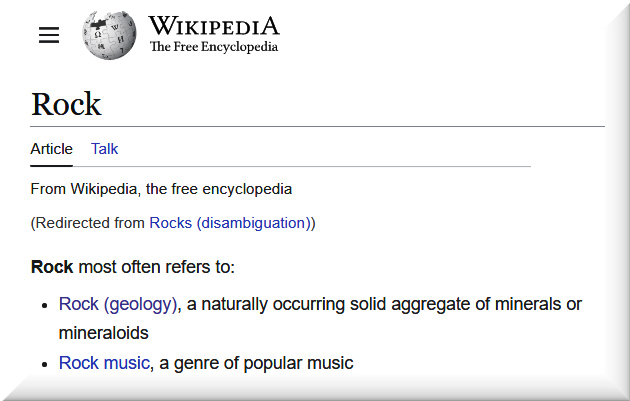630x401 pixels.
Task: Click "The Free Encyclopedia" tagline
Action: pos(213,47)
